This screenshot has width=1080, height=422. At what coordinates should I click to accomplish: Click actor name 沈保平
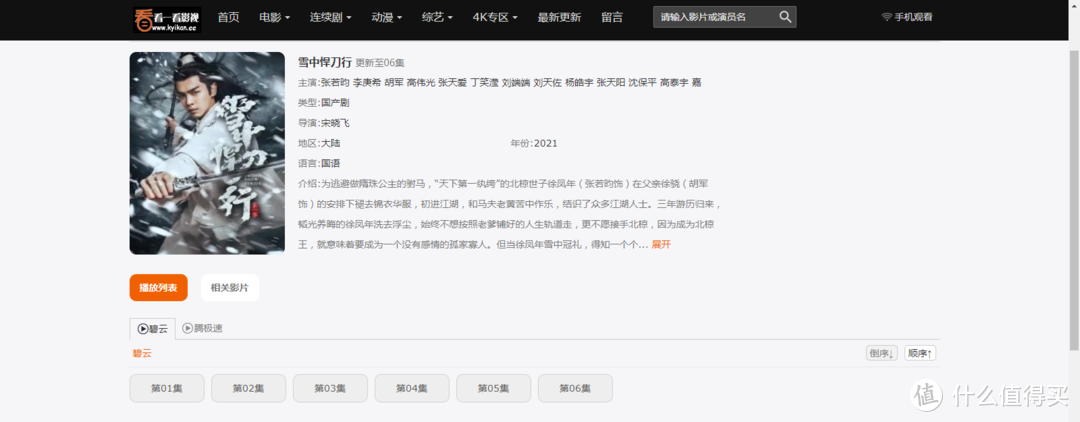(x=643, y=83)
